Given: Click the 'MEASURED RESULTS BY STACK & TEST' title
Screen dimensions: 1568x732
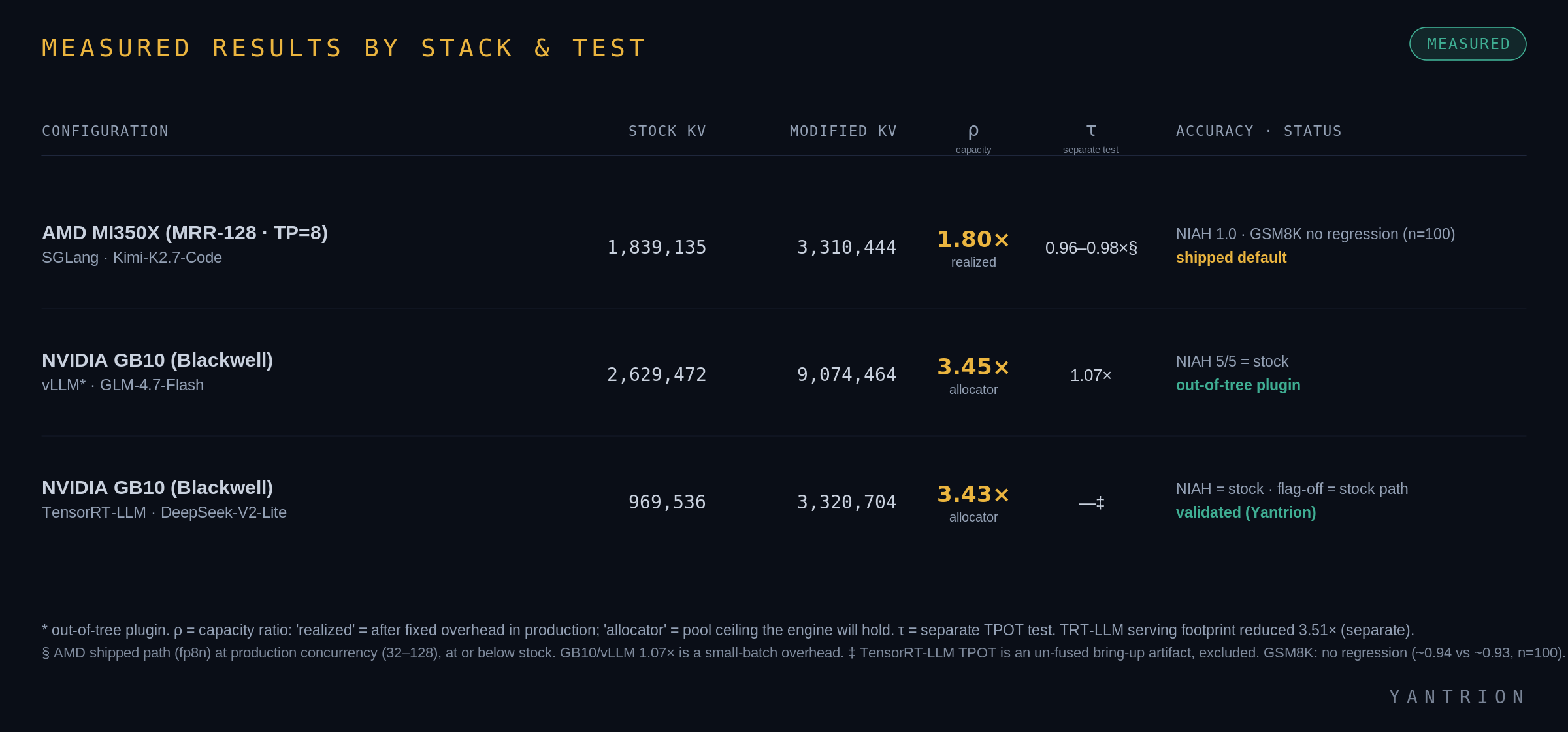Looking at the screenshot, I should (x=344, y=48).
